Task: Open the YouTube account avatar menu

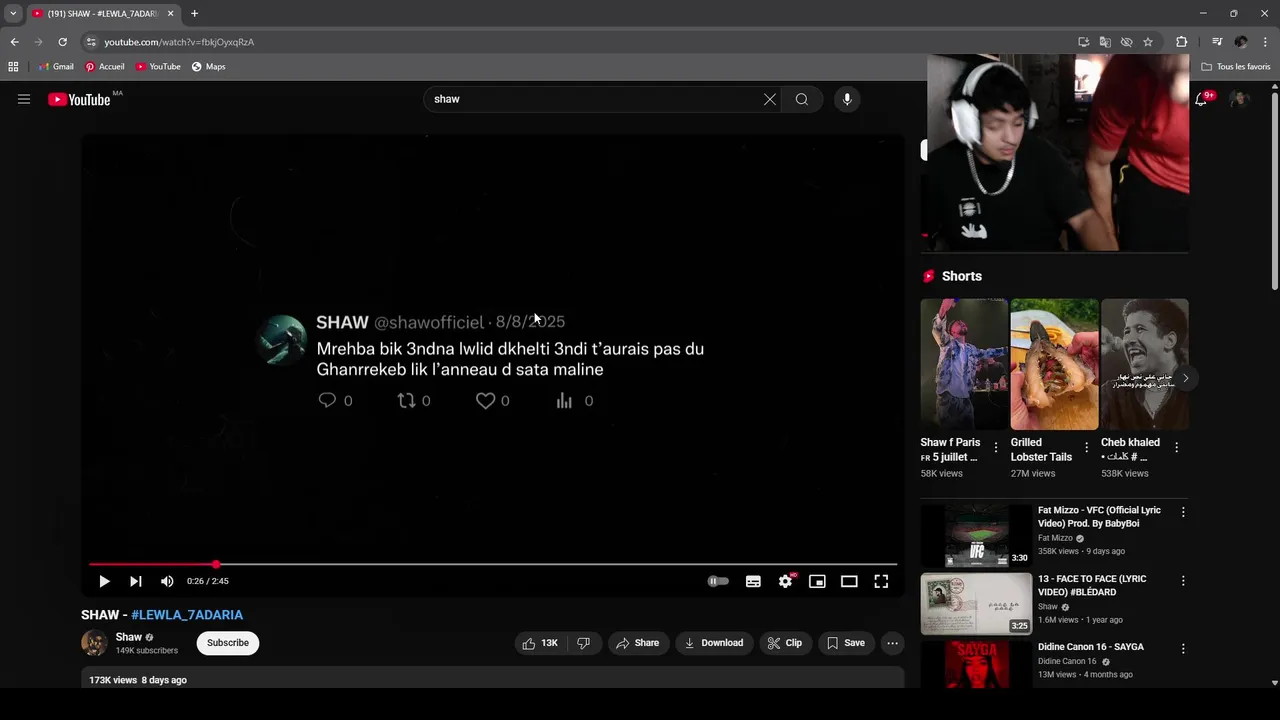Action: pyautogui.click(x=1240, y=99)
